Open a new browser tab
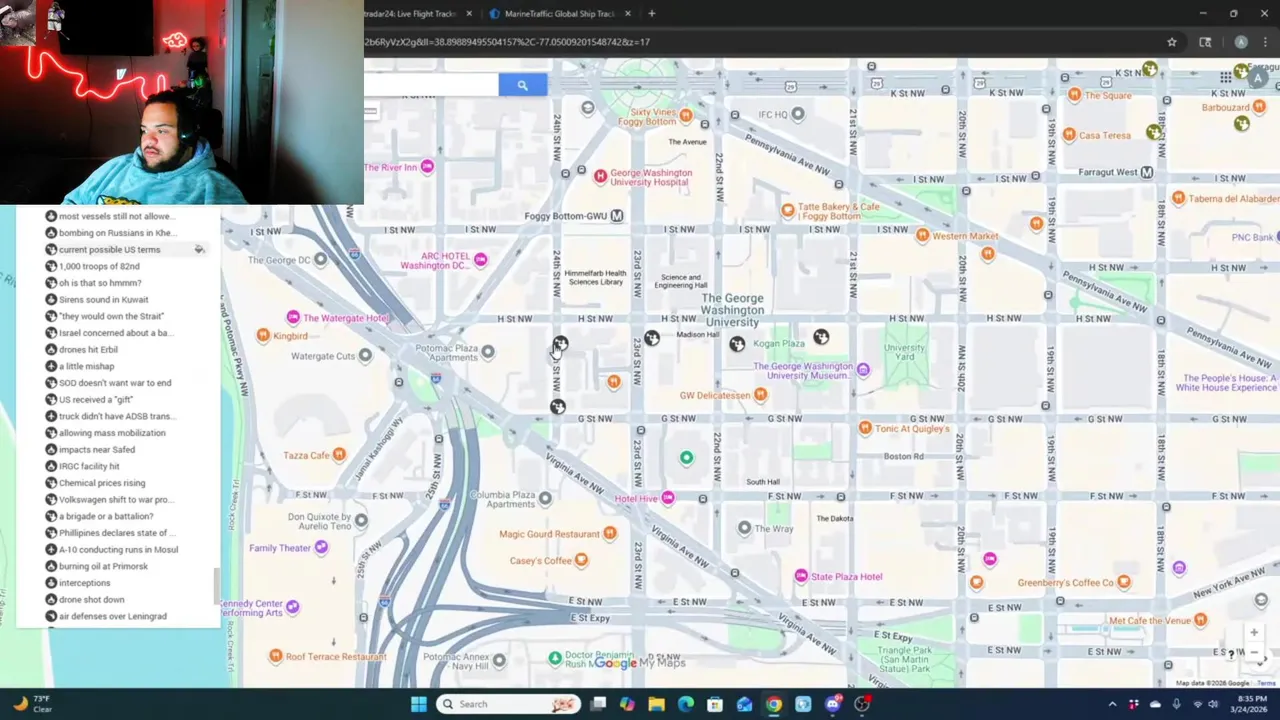The height and width of the screenshot is (720, 1280). point(651,14)
